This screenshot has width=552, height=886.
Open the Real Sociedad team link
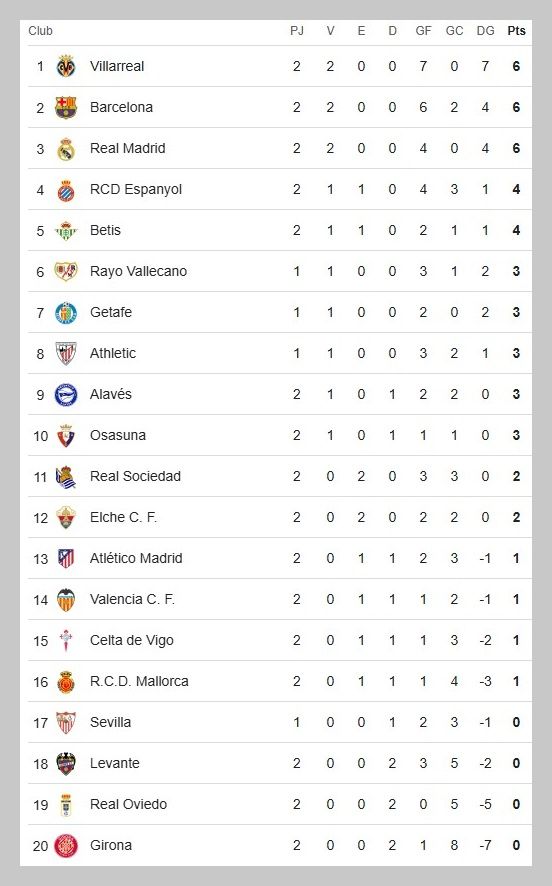[135, 476]
